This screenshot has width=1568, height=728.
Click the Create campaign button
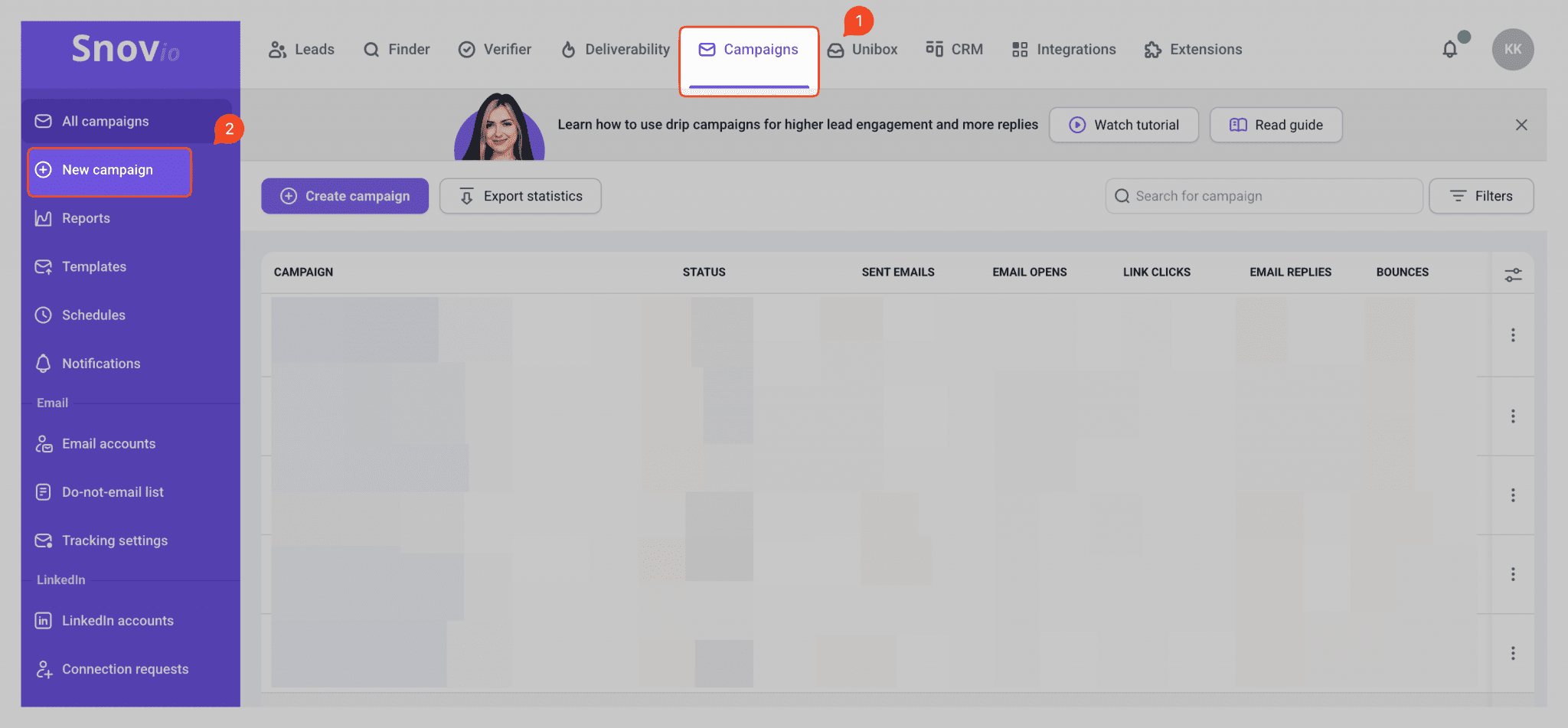345,196
